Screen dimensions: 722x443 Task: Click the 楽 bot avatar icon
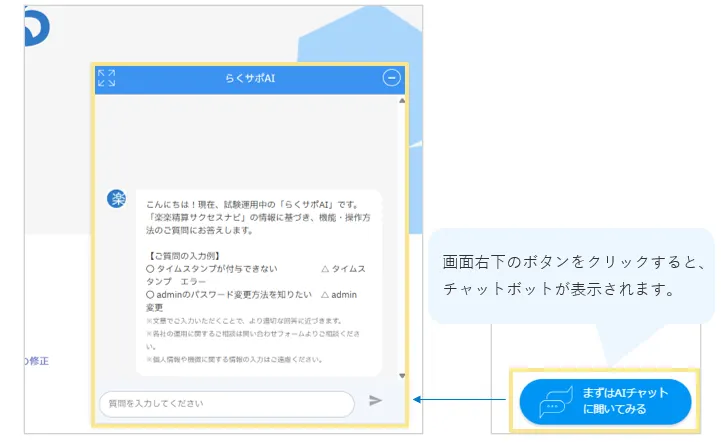tap(117, 199)
